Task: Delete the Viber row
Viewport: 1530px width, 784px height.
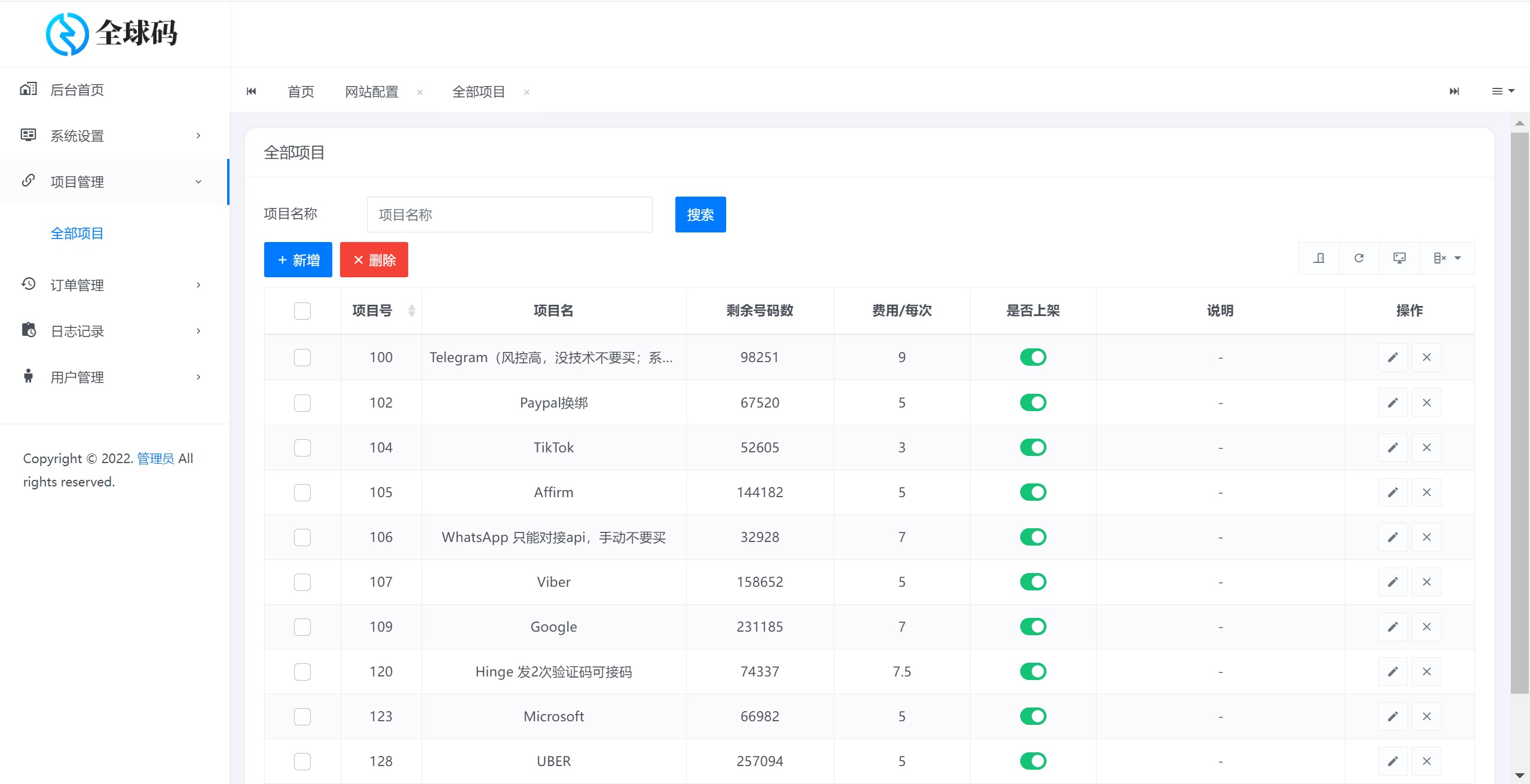Action: (1427, 582)
